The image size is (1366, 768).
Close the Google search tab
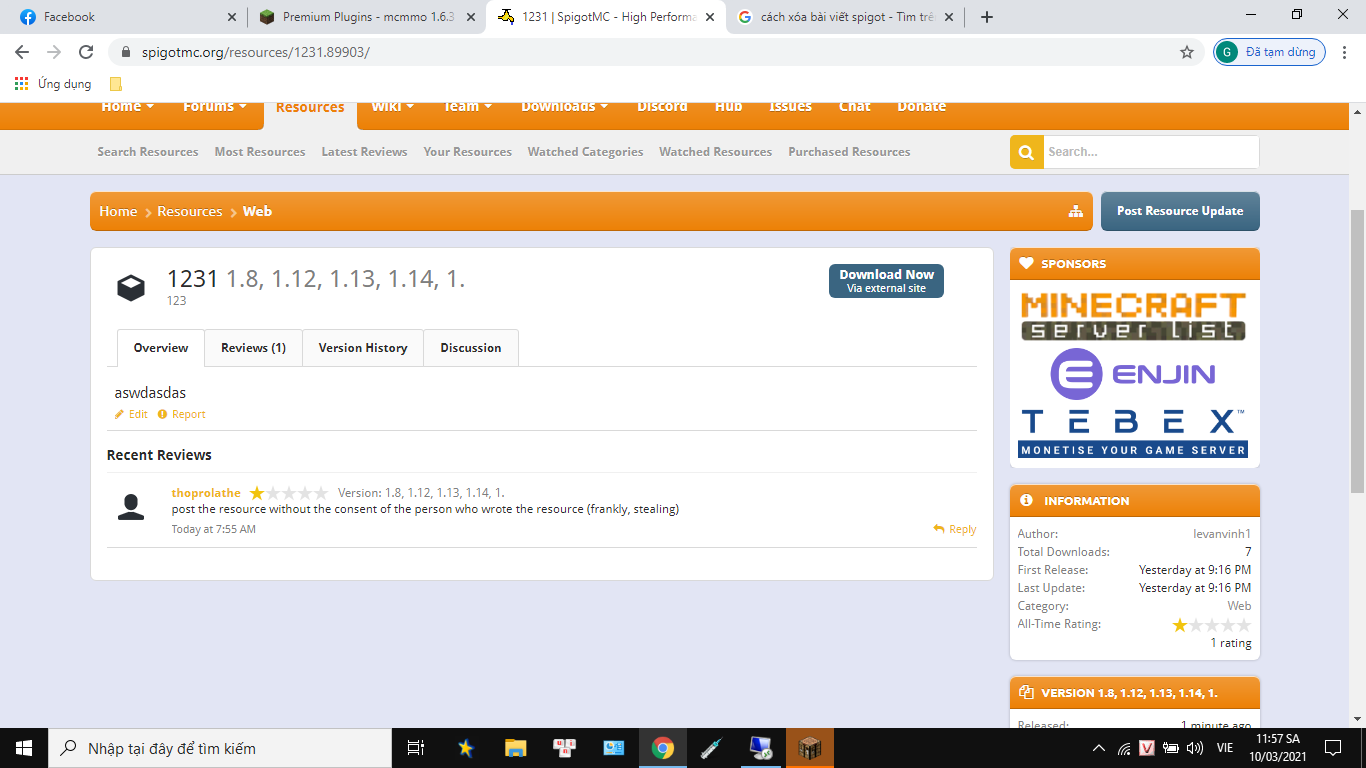(949, 17)
